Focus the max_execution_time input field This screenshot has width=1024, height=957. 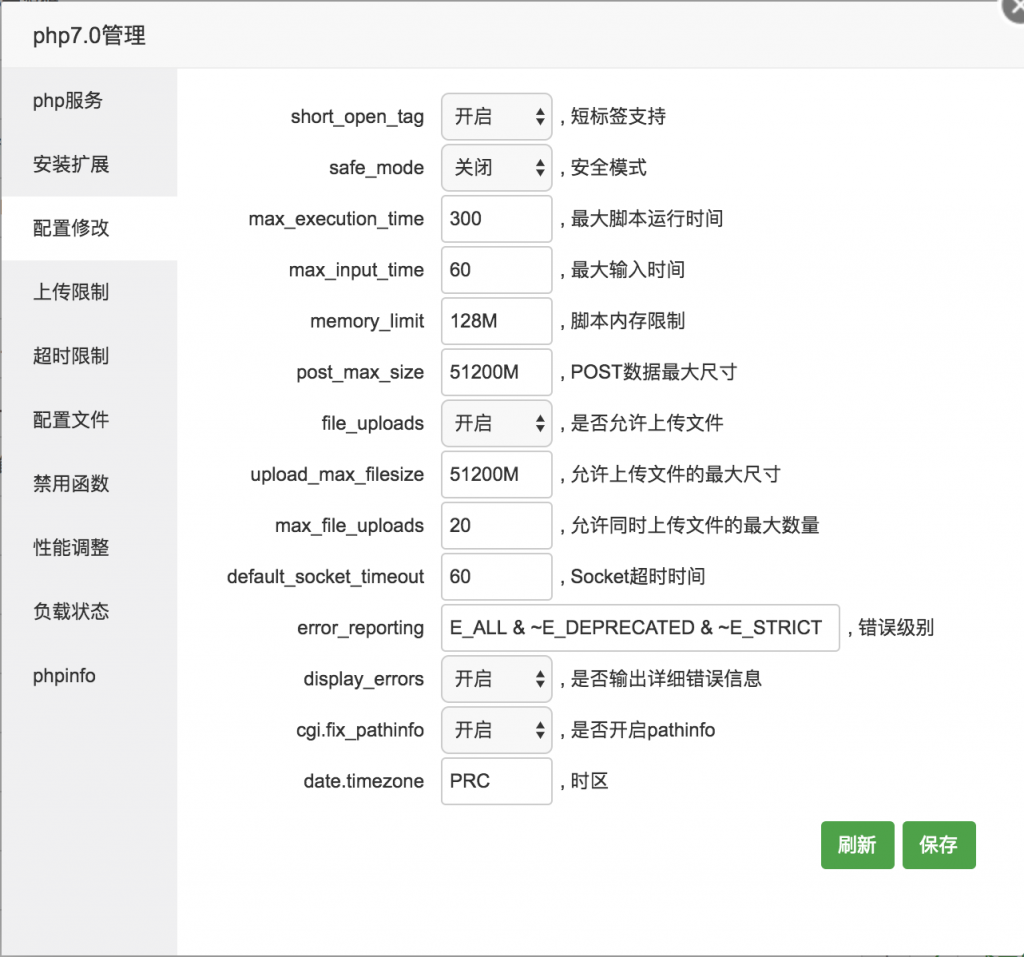496,219
